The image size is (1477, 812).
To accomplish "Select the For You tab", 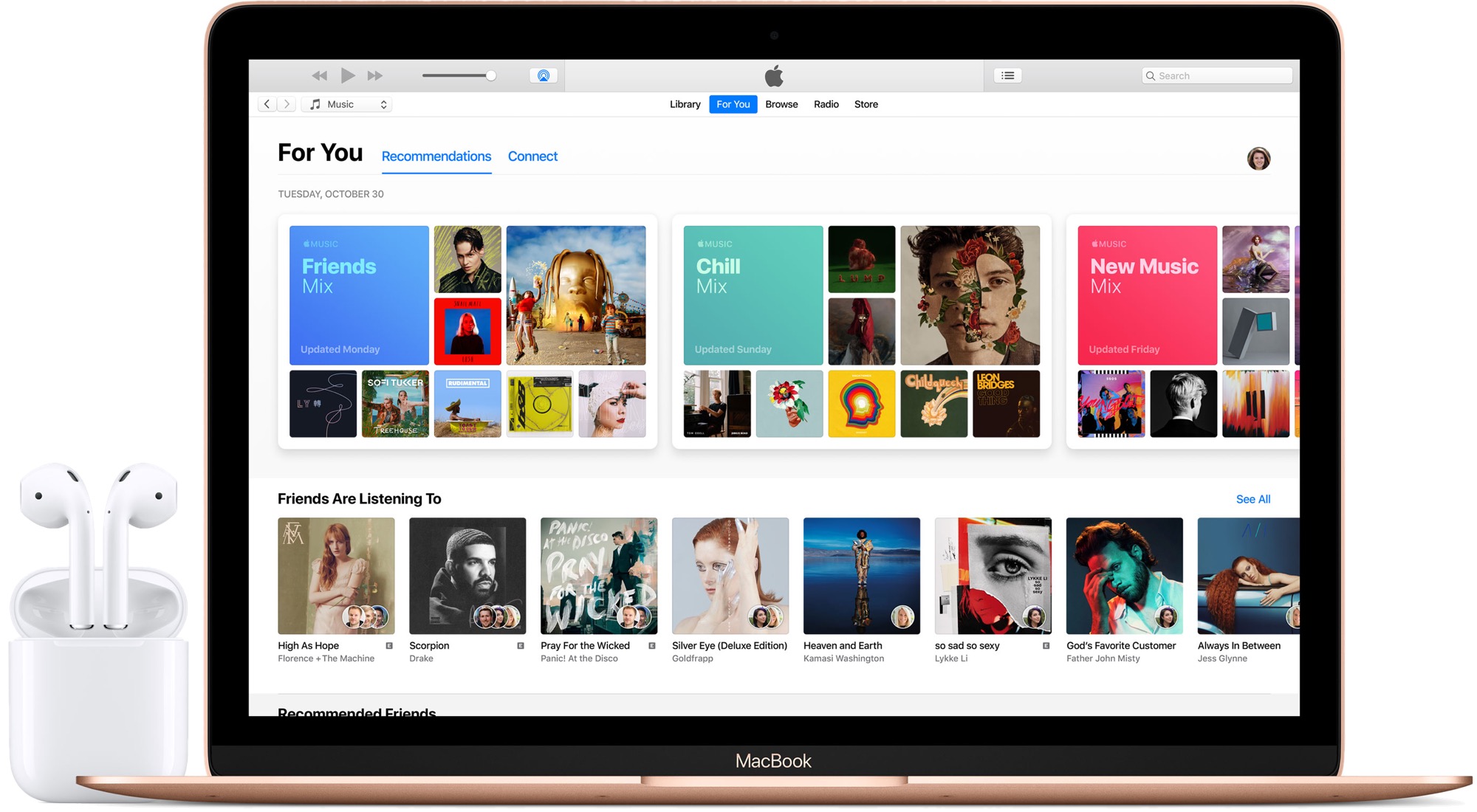I will point(733,104).
